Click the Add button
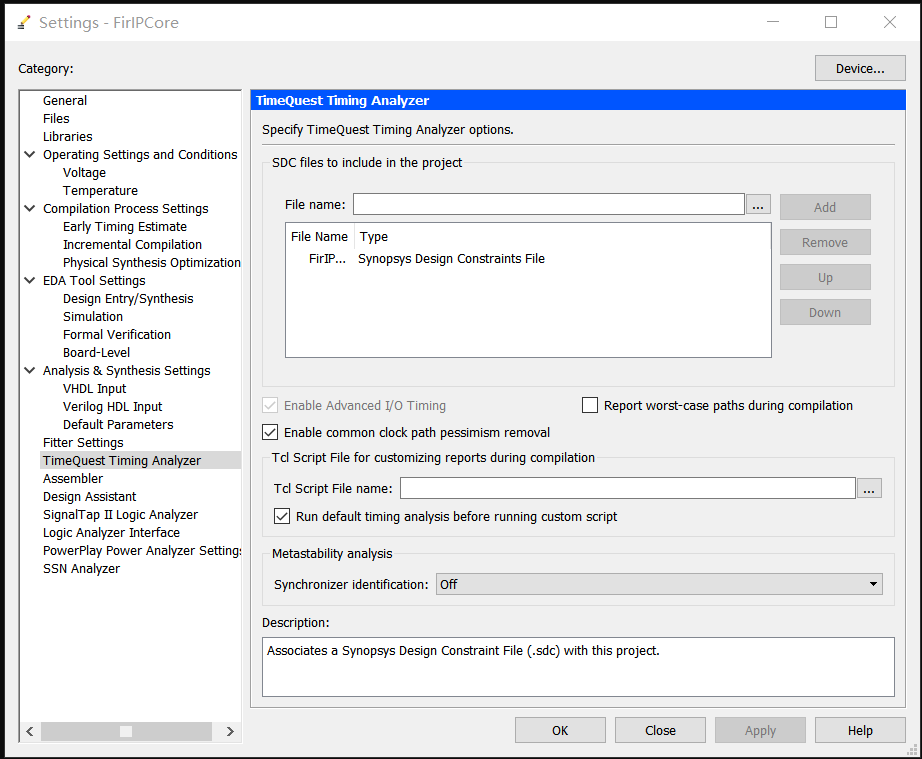922x759 pixels. (825, 208)
